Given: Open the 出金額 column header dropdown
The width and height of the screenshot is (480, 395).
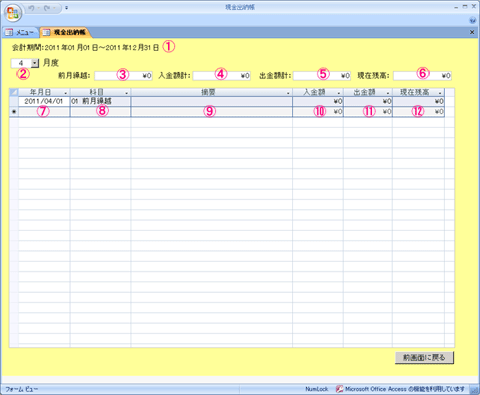Looking at the screenshot, I should tap(388, 93).
